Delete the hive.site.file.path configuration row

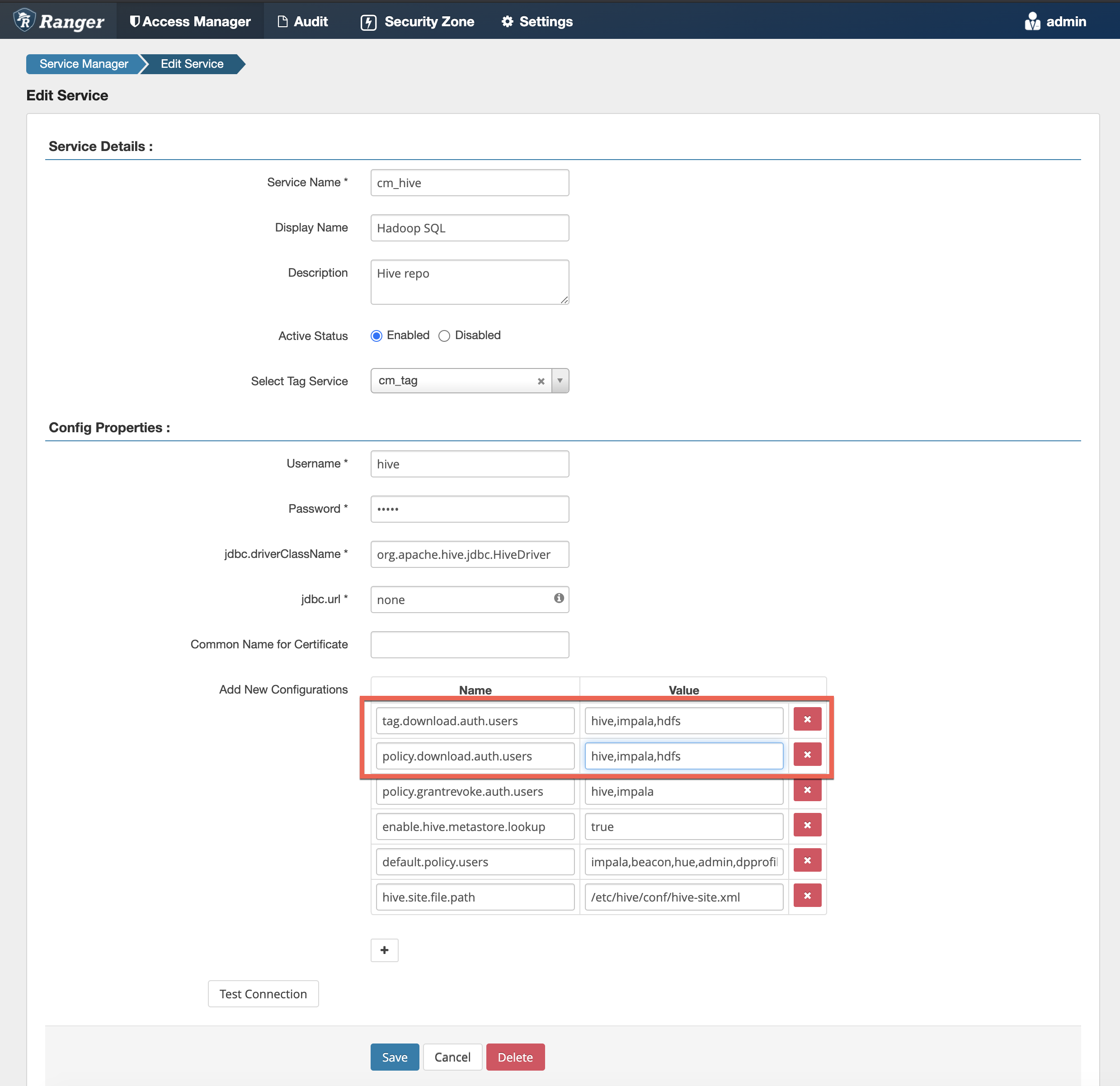[807, 896]
